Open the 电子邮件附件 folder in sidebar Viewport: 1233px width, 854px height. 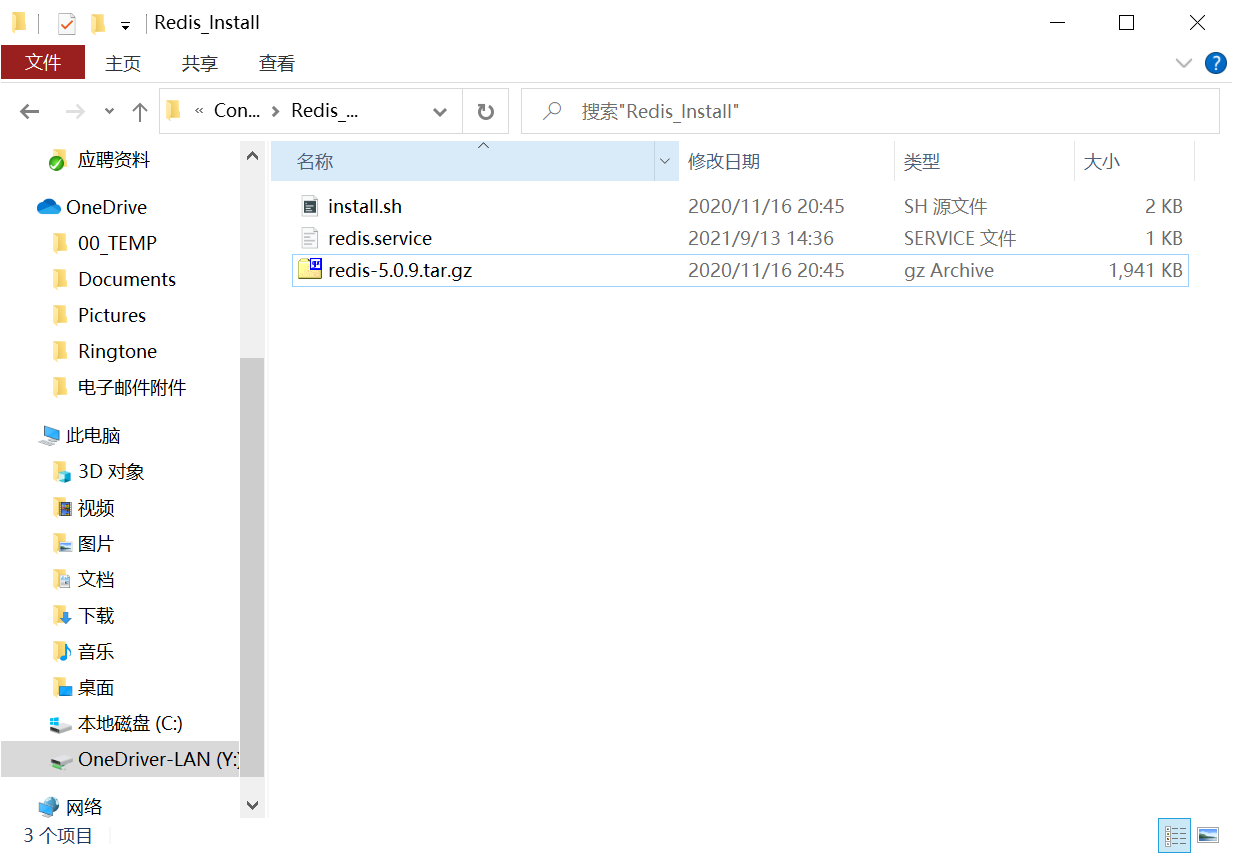pyautogui.click(x=132, y=387)
